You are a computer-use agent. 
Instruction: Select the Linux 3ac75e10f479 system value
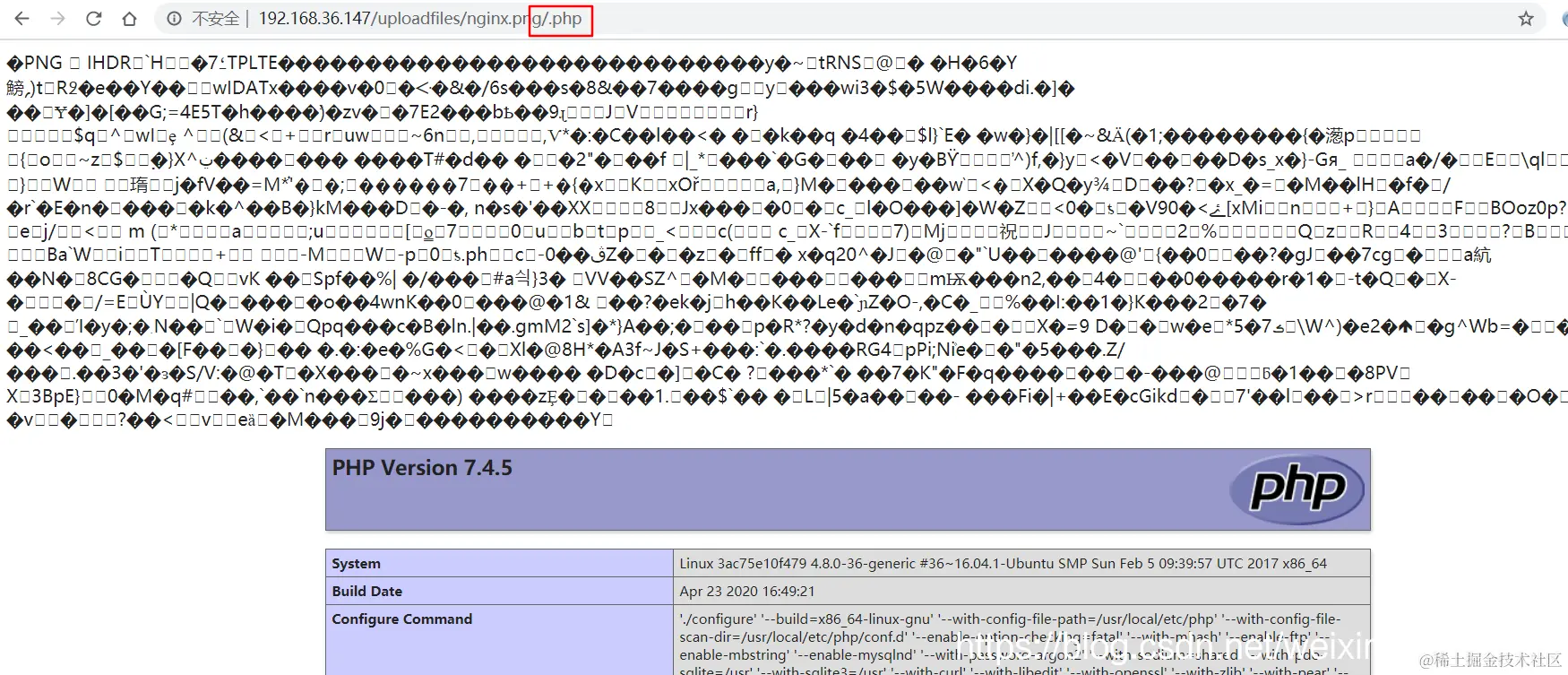point(1003,563)
